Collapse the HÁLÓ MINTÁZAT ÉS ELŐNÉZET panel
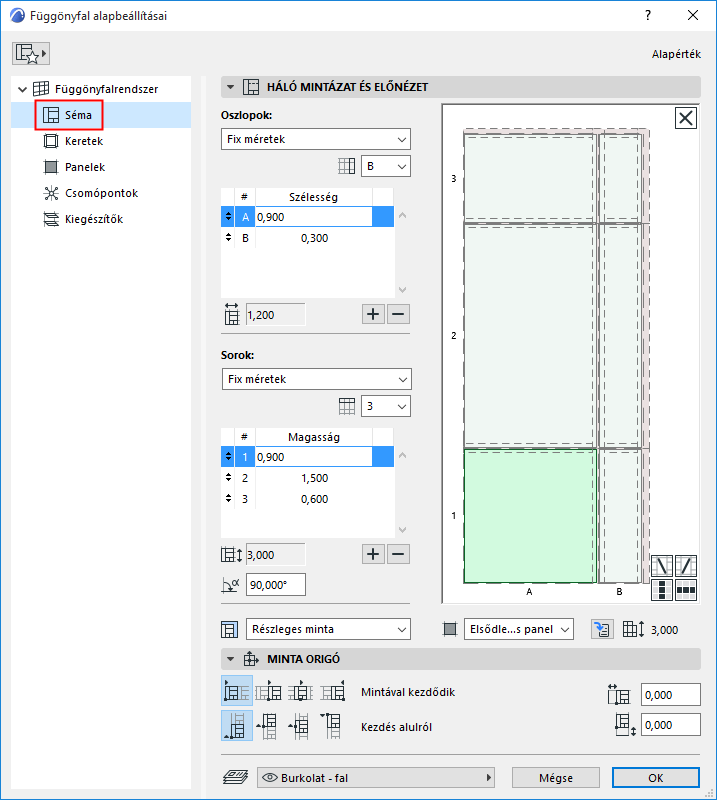 click(x=231, y=87)
